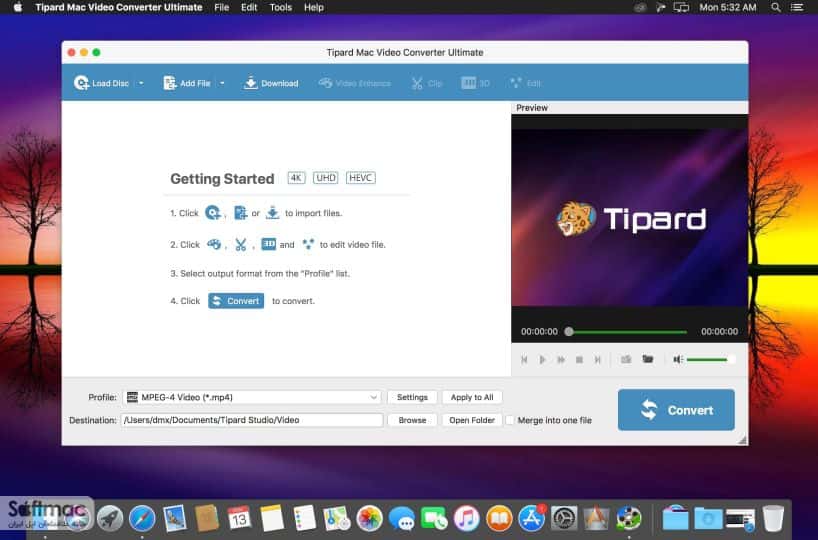Click the 4K badge in Getting Started

[296, 178]
